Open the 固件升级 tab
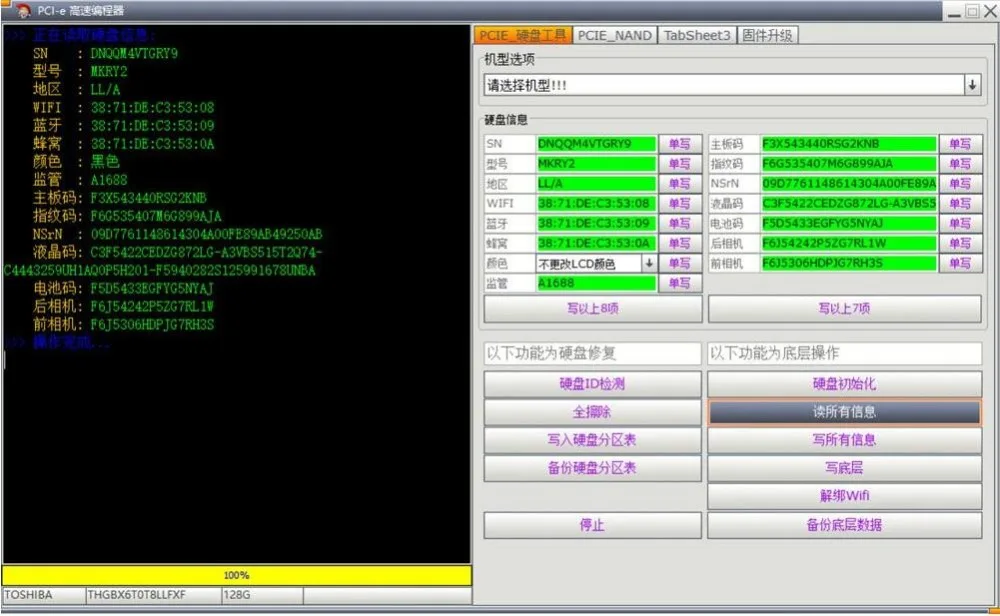The width and height of the screenshot is (1000, 616). pyautogui.click(x=767, y=35)
